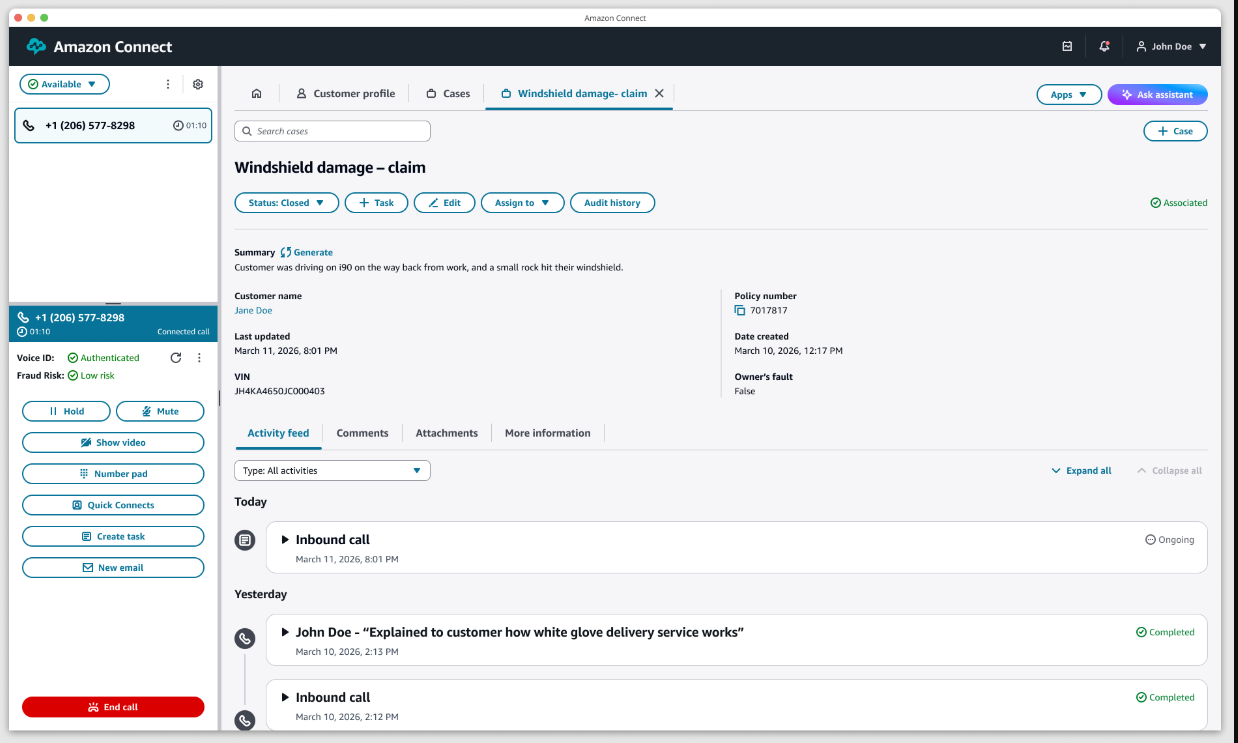The width and height of the screenshot is (1238, 743).
Task: Close the Windshield damage- claim tab
Action: pos(659,93)
